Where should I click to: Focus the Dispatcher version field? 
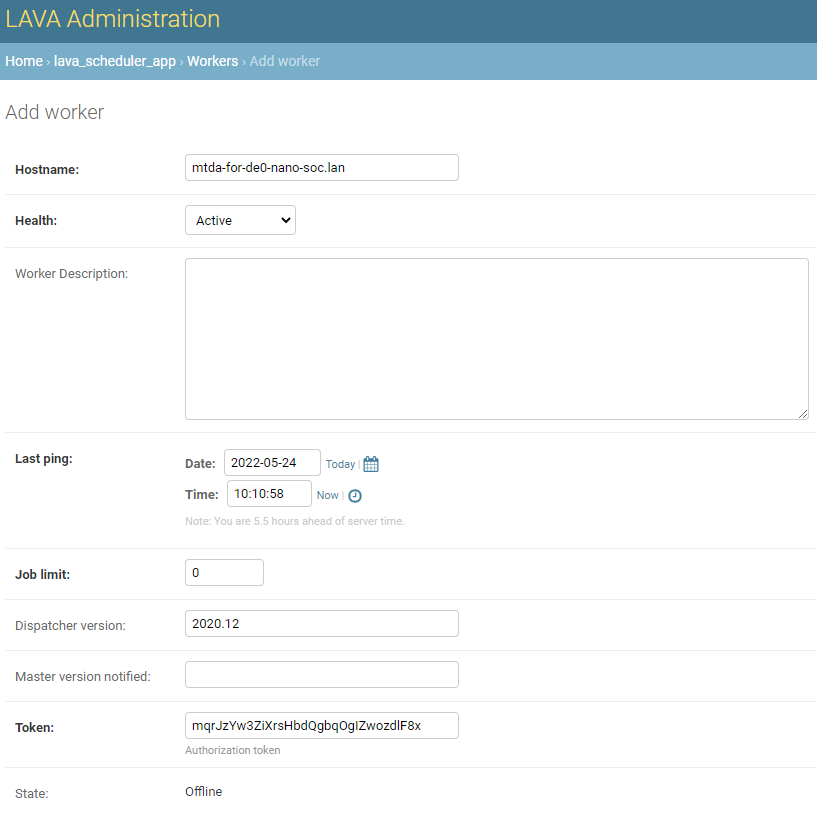tap(322, 623)
